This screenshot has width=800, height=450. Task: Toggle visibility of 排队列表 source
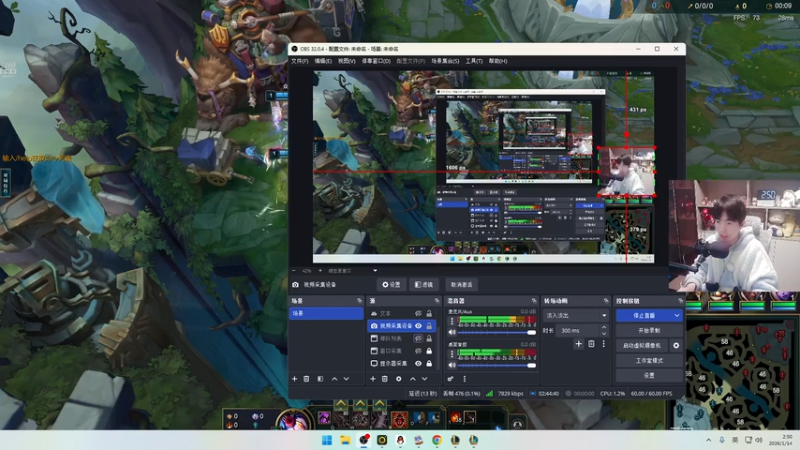tap(418, 338)
